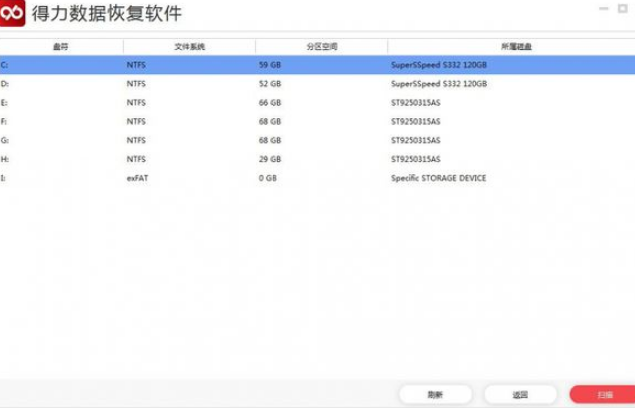Click the 返回 back button
Image resolution: width=635 pixels, height=408 pixels.
520,394
